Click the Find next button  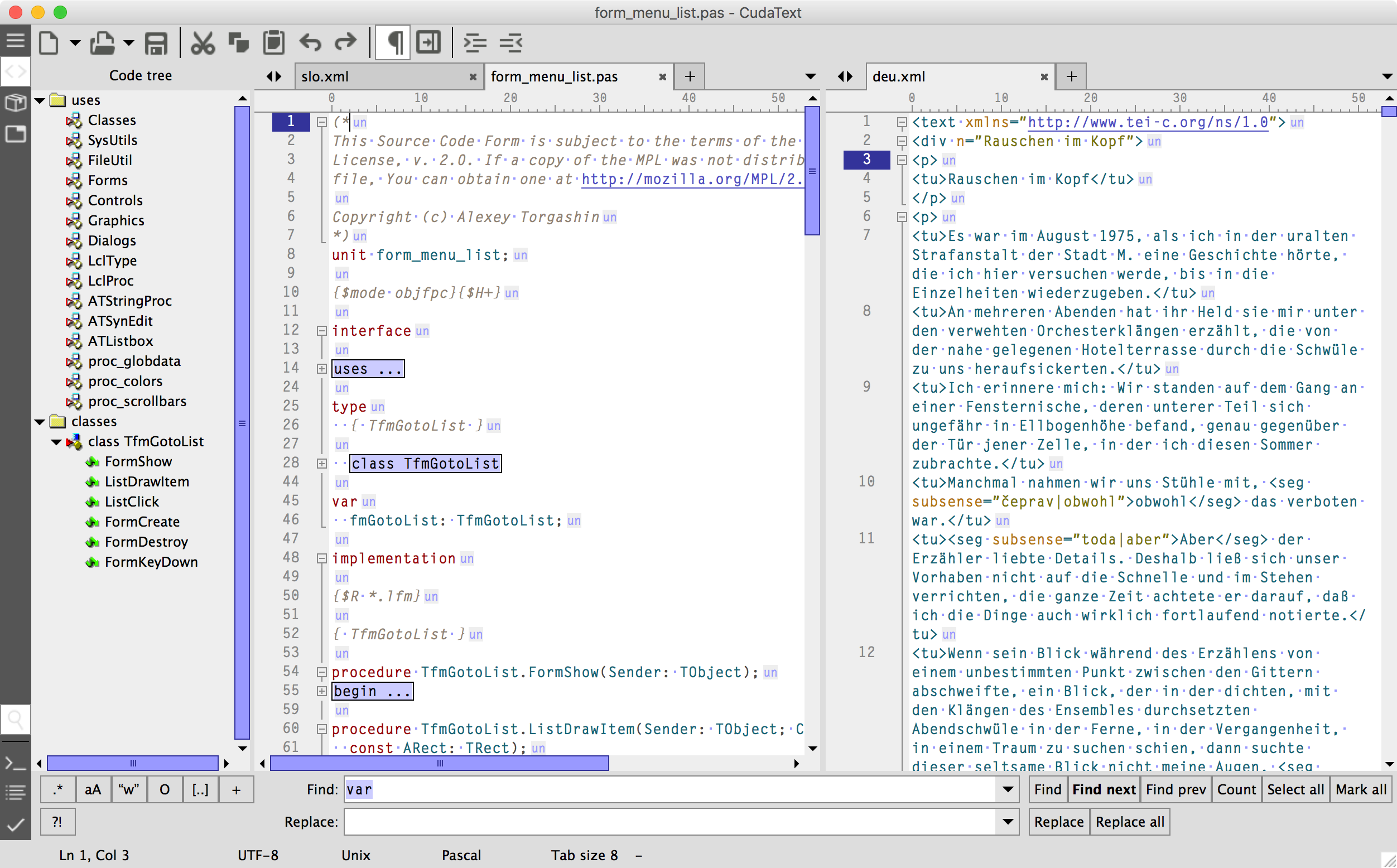pyautogui.click(x=1103, y=790)
